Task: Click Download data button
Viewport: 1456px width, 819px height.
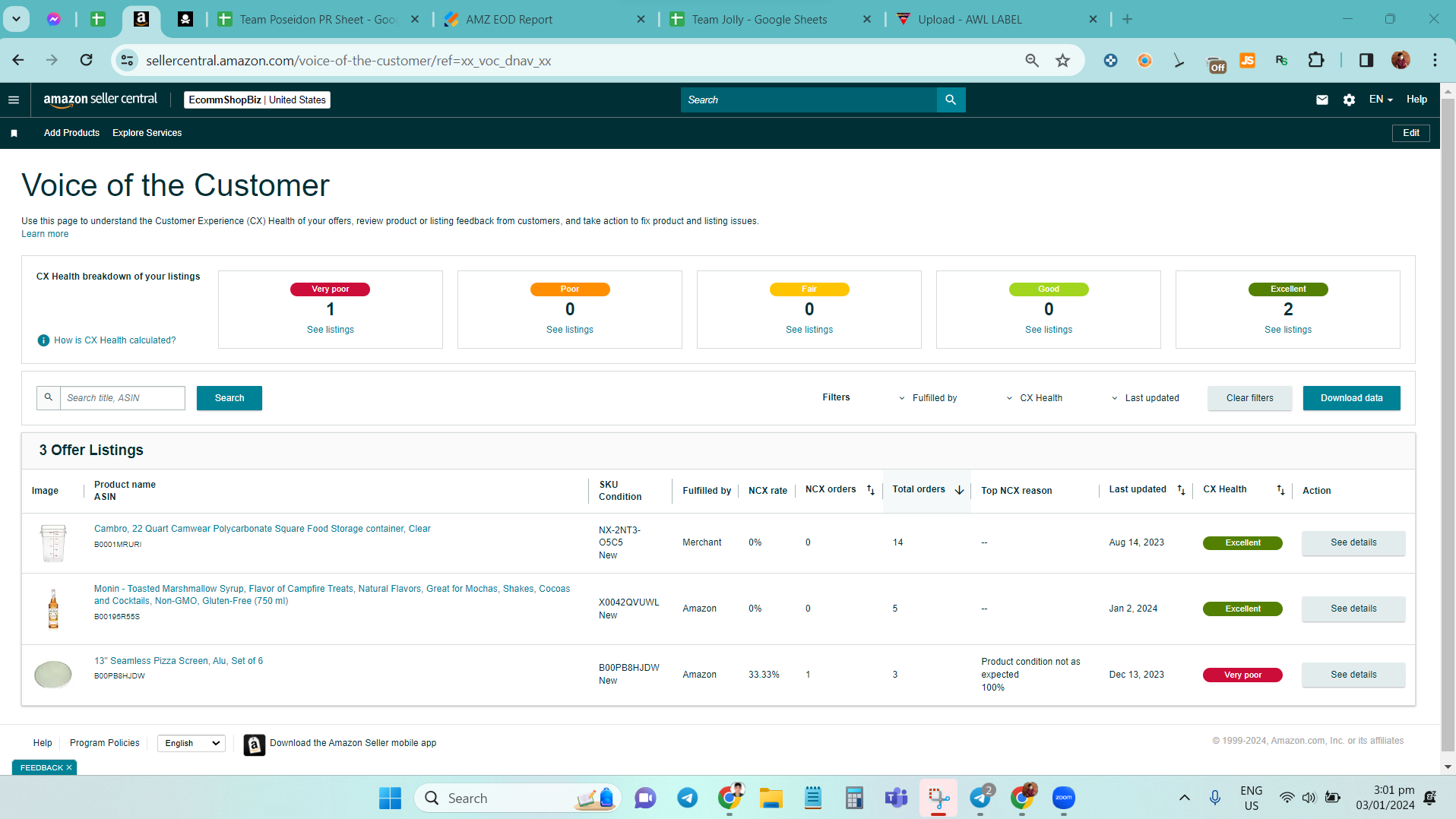Action: click(x=1351, y=398)
